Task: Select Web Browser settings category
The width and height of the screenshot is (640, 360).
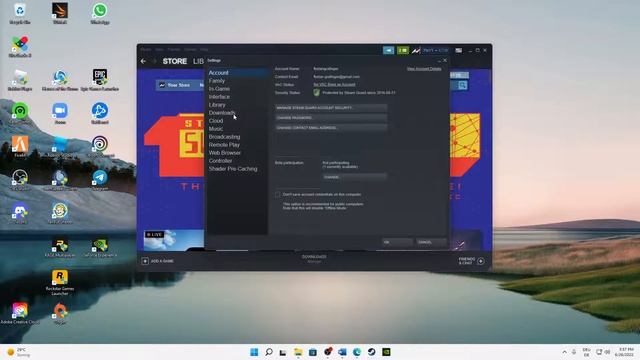Action: (224, 153)
